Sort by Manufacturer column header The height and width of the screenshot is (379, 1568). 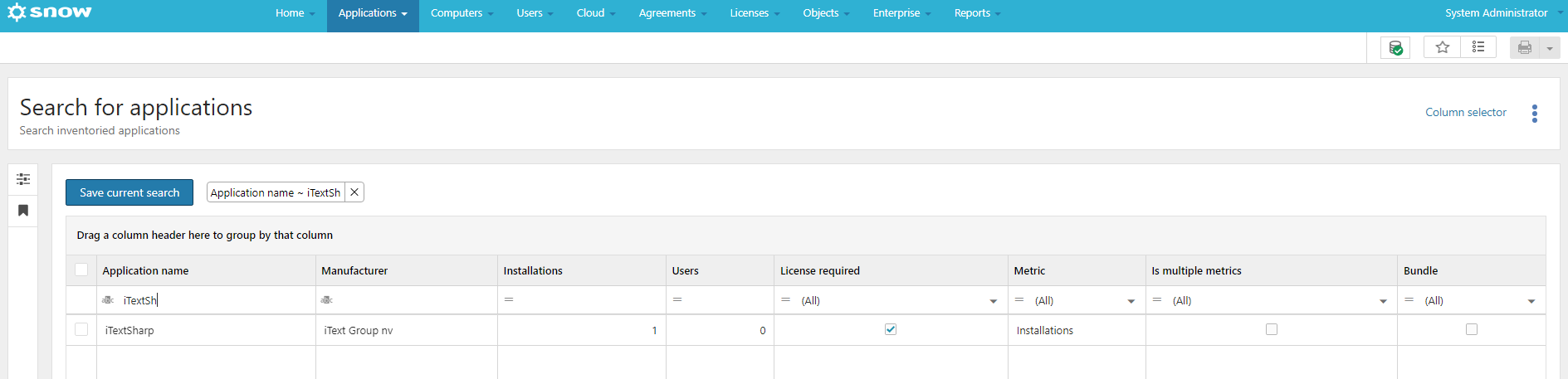407,270
